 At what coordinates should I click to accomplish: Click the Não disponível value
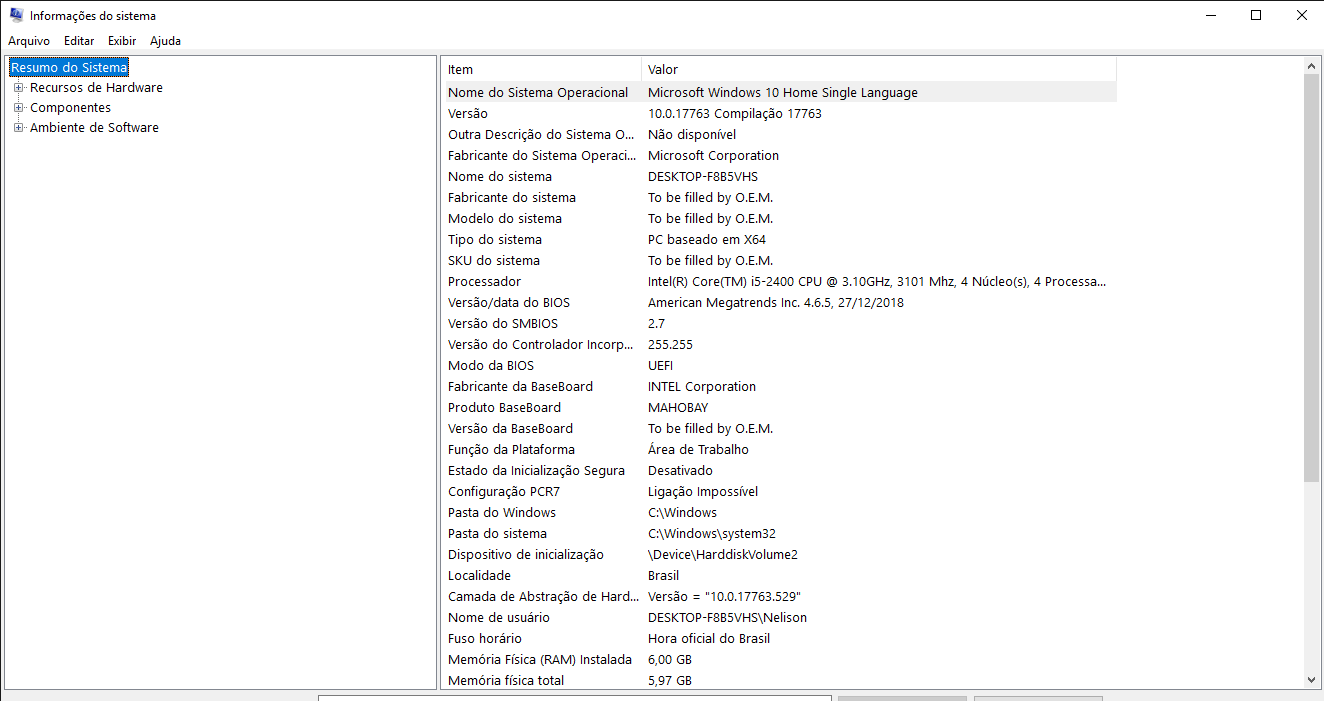692,134
